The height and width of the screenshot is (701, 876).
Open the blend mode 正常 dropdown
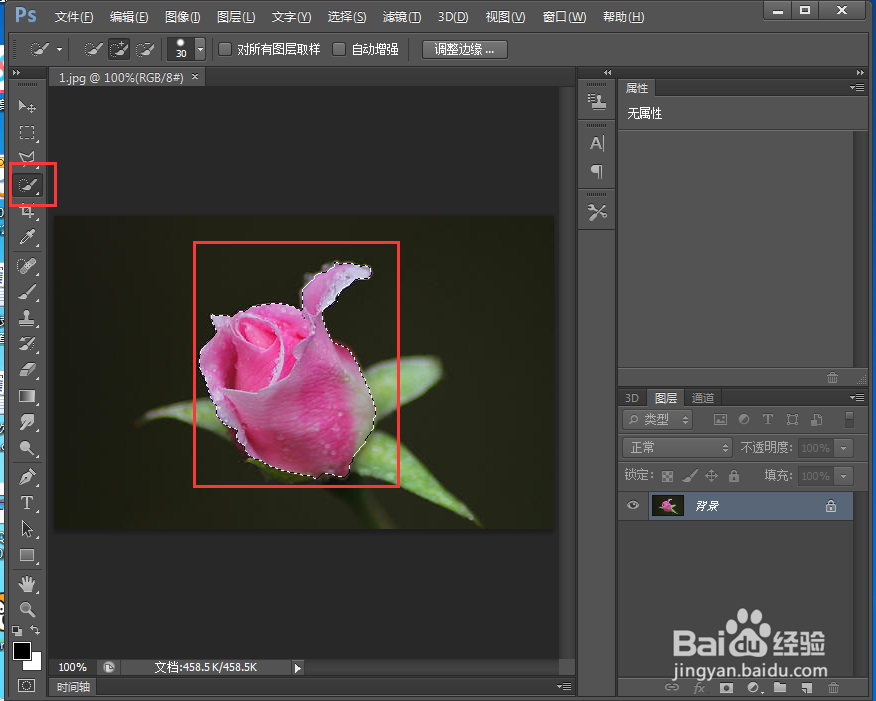pyautogui.click(x=677, y=448)
